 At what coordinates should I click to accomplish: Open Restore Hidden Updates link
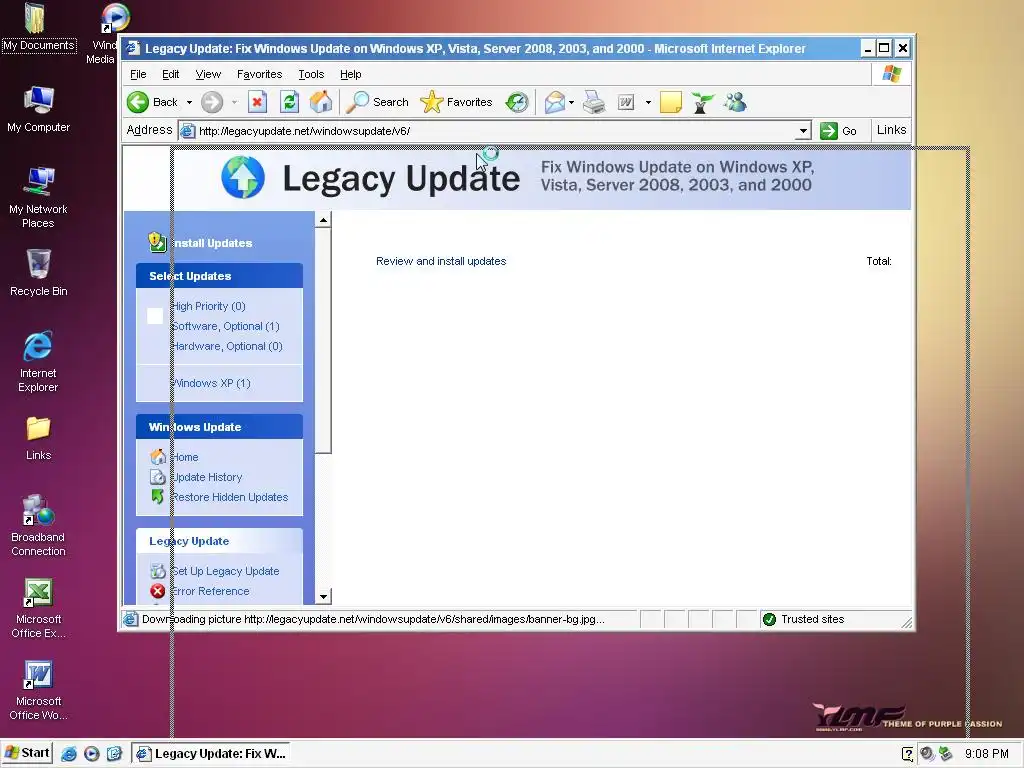click(x=229, y=497)
